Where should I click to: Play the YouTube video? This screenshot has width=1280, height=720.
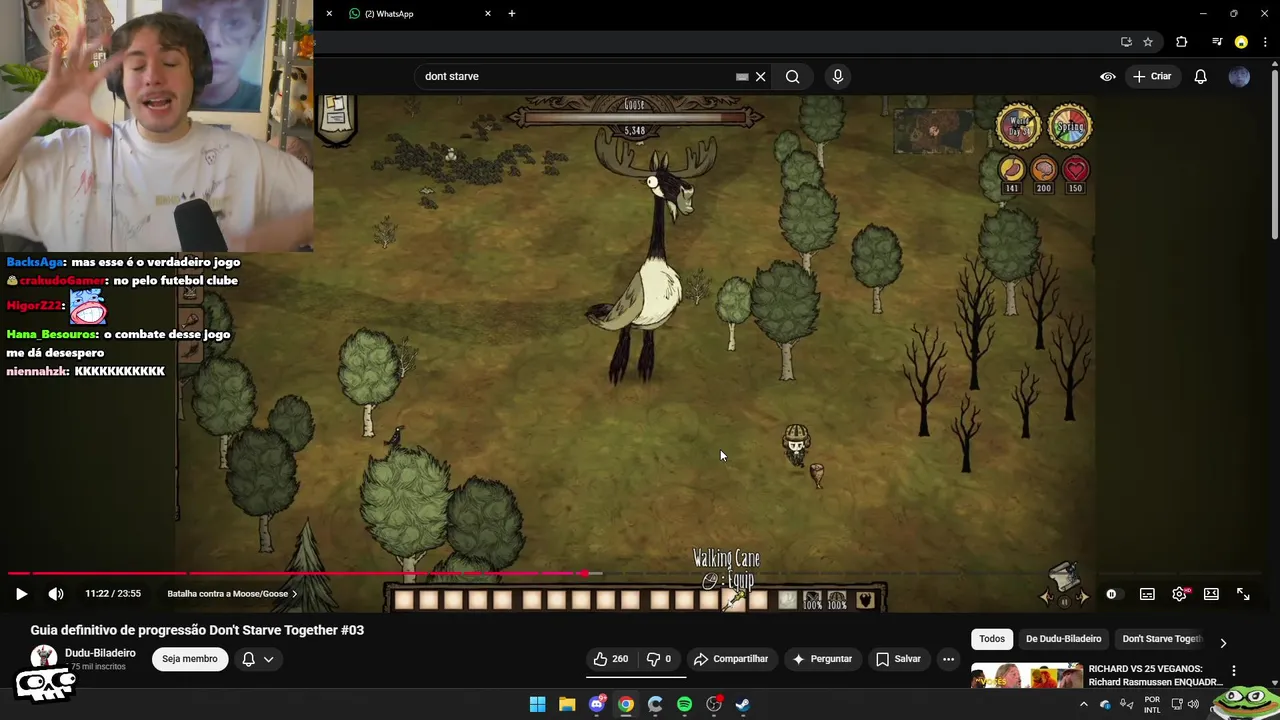point(21,594)
